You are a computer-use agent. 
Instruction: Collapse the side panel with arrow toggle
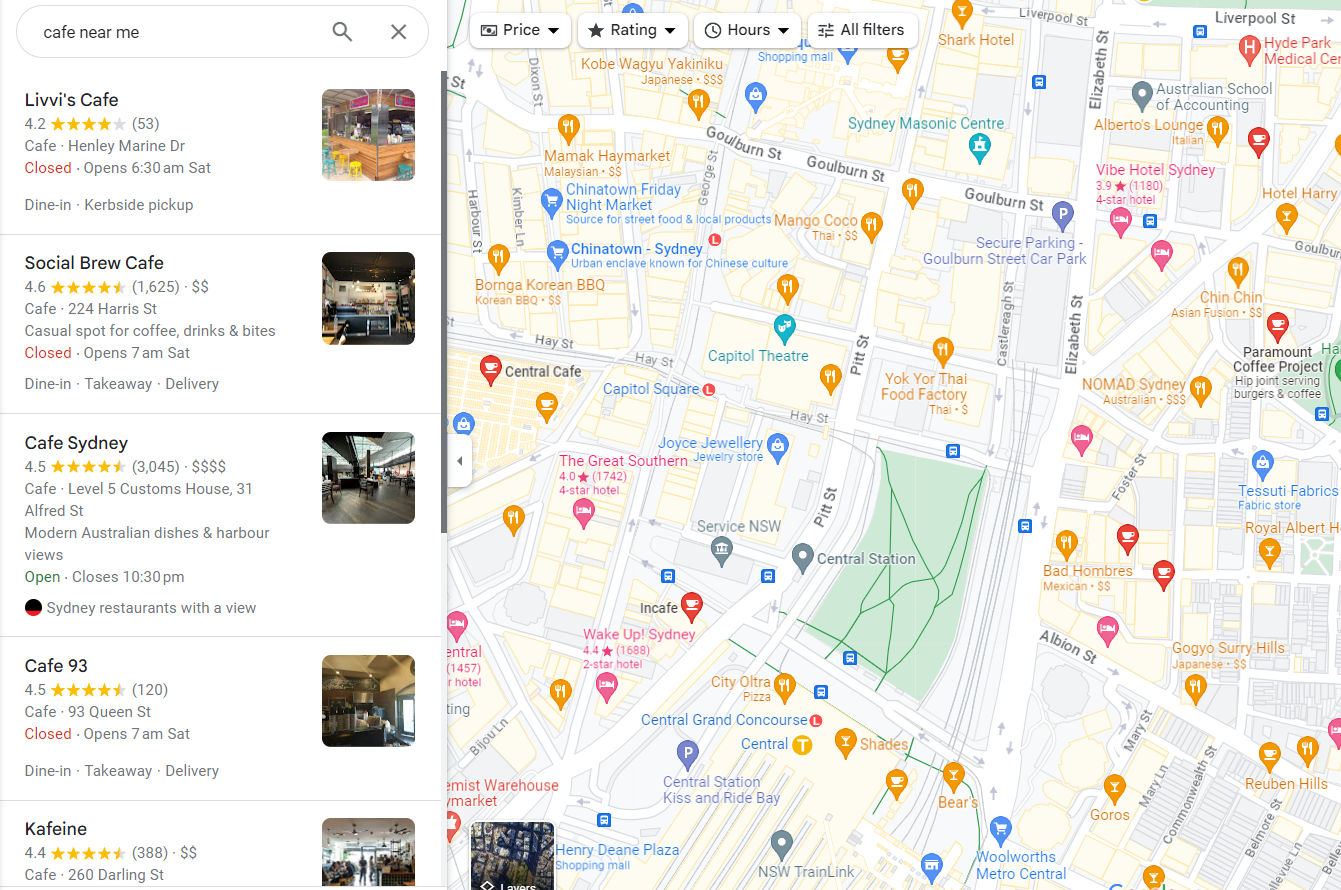(x=459, y=461)
